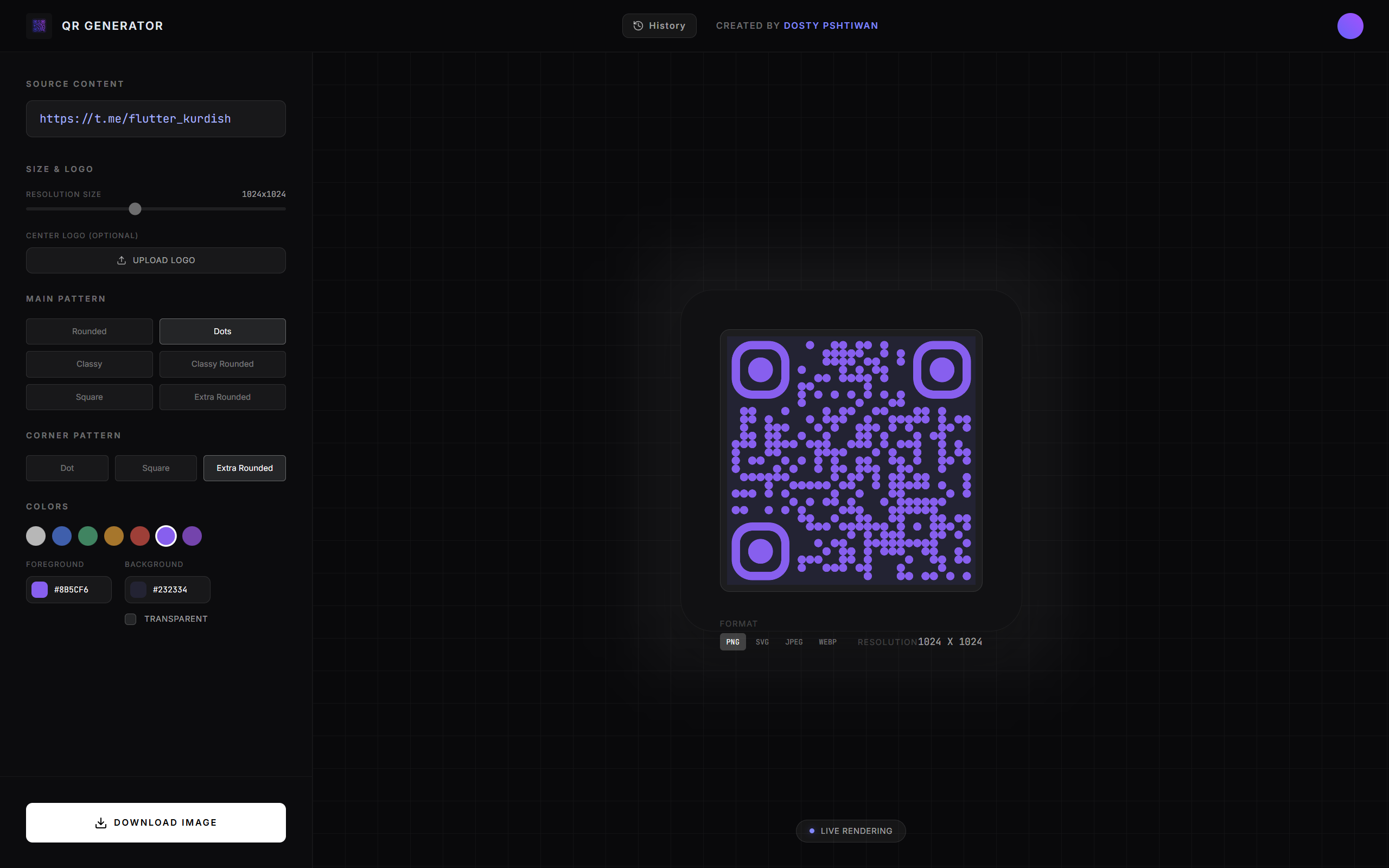Open Dosty Pshtiwan creator link

[x=831, y=26]
